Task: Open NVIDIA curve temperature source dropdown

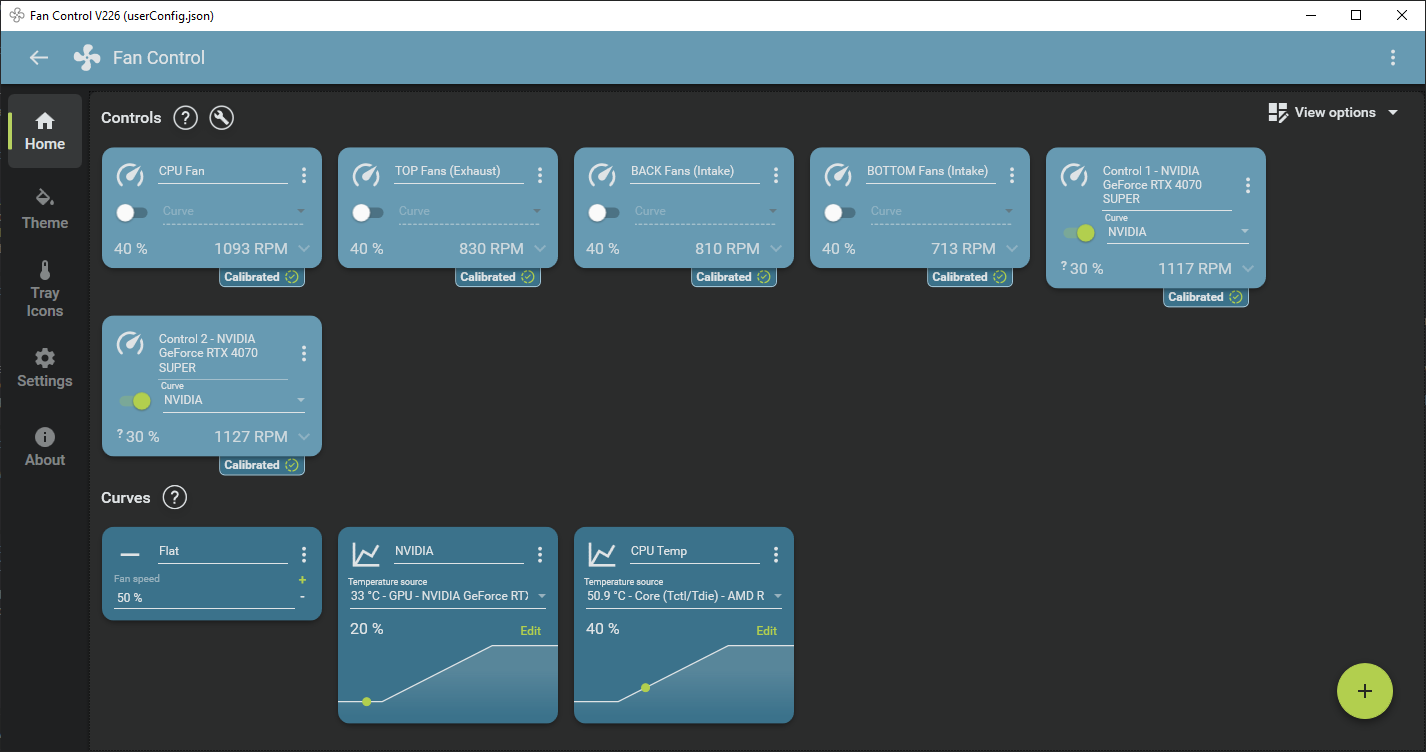Action: click(x=448, y=596)
